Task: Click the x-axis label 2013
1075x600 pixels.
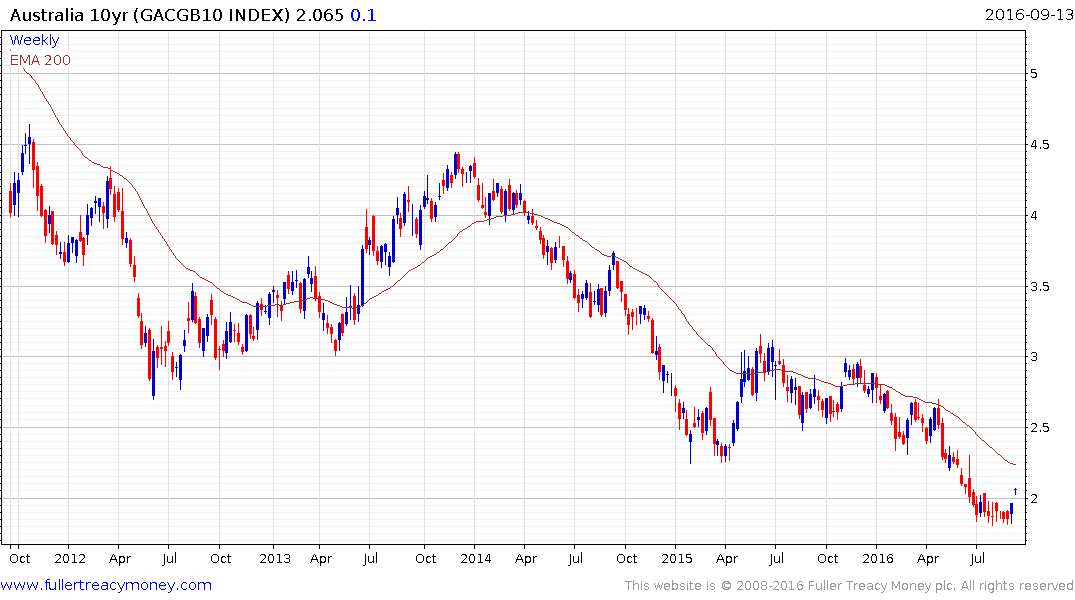Action: coord(275,558)
